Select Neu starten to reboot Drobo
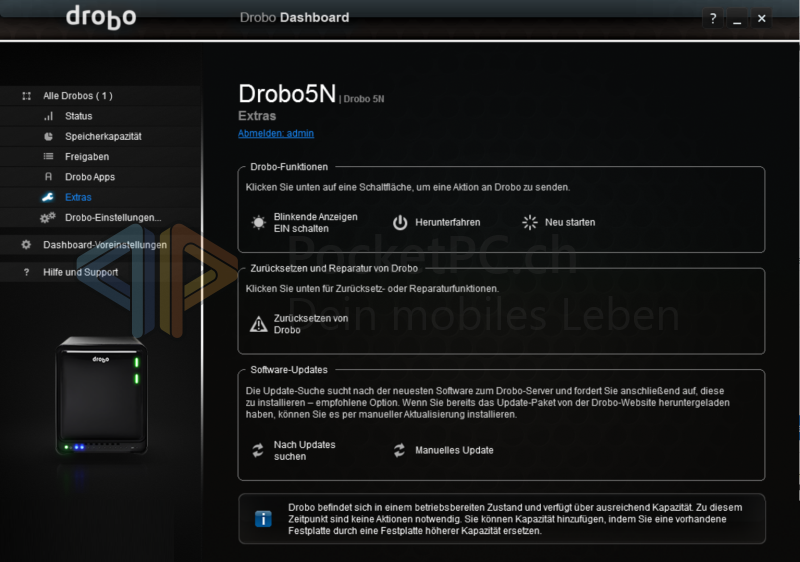 [559, 222]
